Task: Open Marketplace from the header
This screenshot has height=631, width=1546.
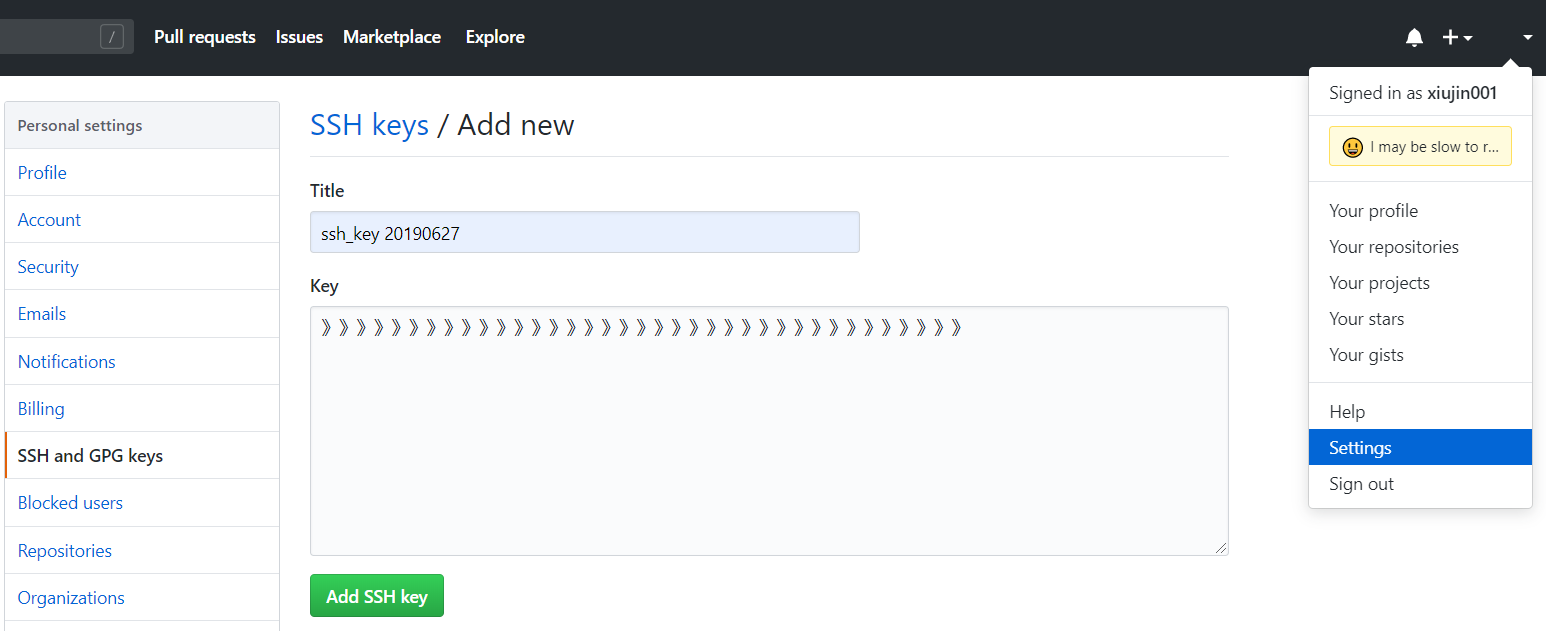Action: [392, 37]
